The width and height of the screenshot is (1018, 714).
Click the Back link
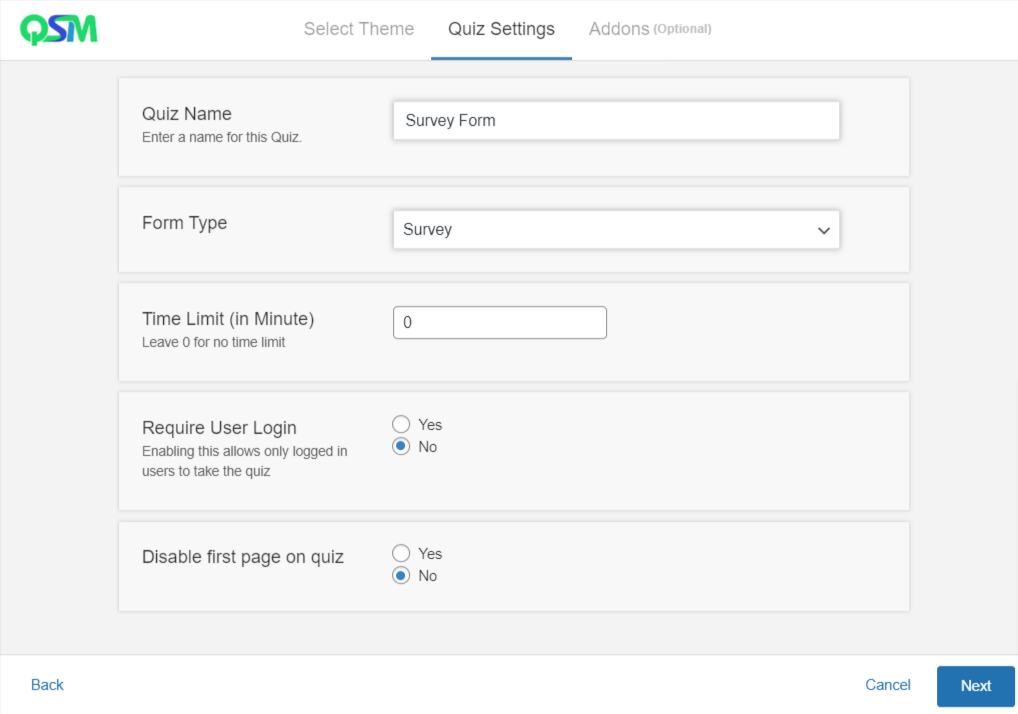click(x=46, y=685)
